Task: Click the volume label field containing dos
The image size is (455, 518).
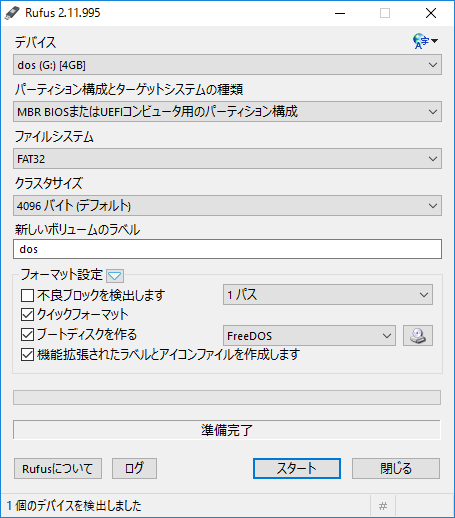Action: coord(227,249)
